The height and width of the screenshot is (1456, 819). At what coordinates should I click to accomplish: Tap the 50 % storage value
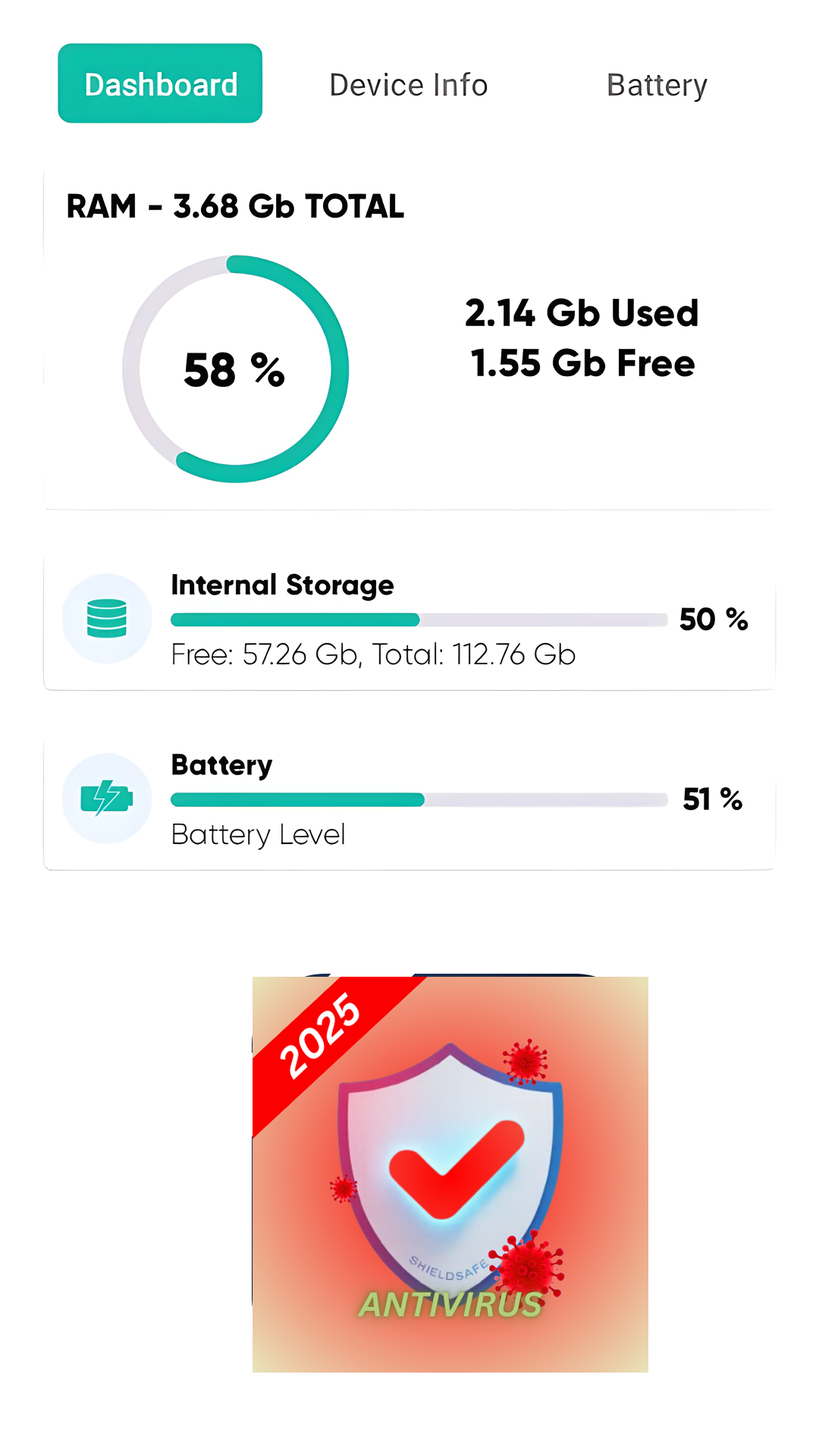713,620
